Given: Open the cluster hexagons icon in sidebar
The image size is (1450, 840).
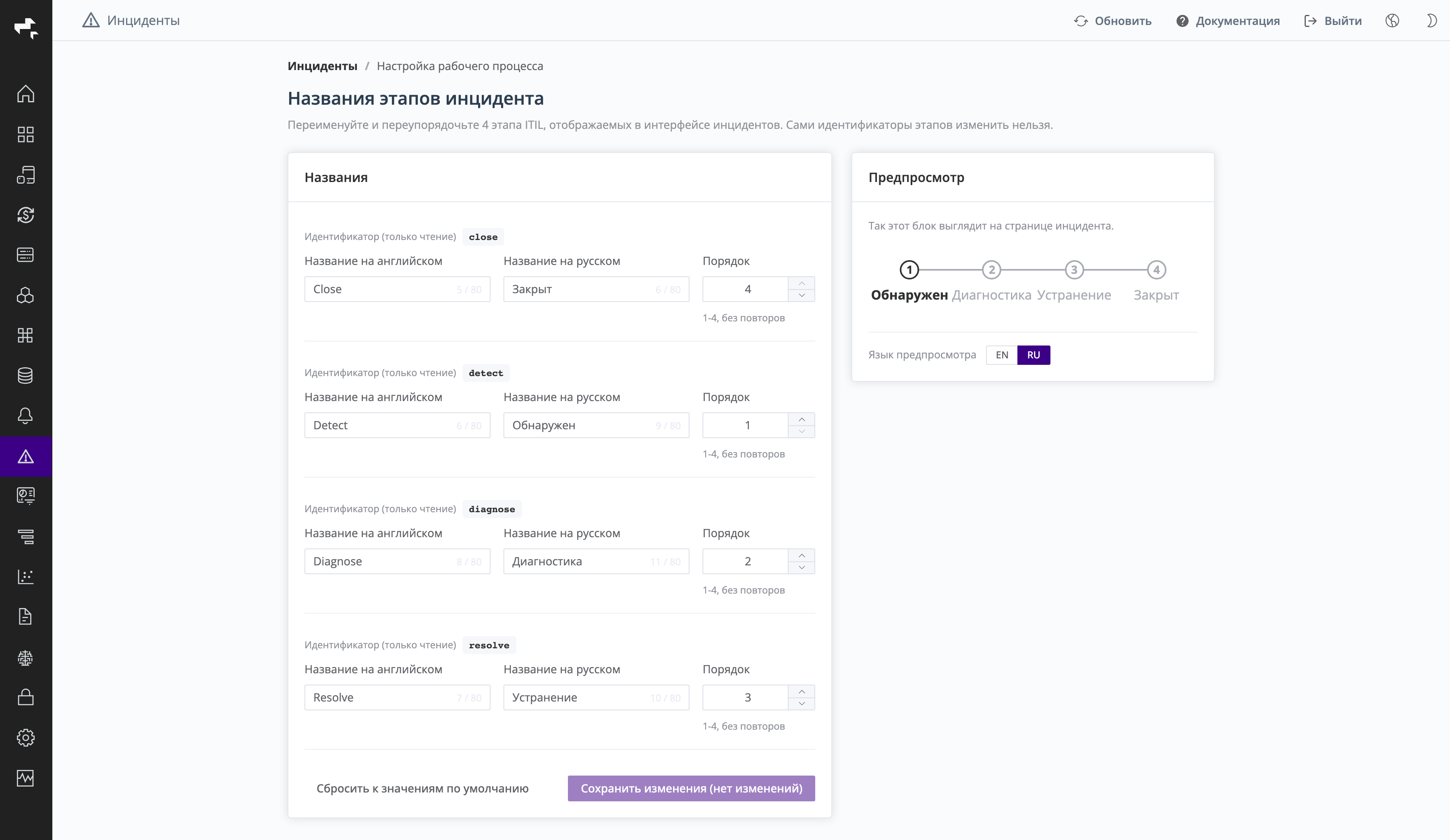Looking at the screenshot, I should [x=25, y=295].
